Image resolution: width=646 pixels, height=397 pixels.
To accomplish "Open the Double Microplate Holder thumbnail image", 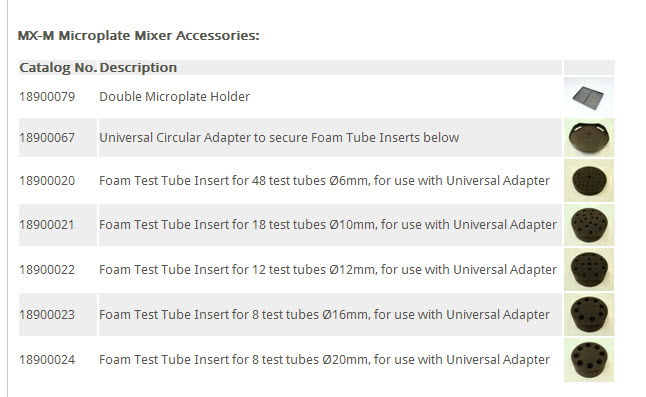I will coord(589,96).
